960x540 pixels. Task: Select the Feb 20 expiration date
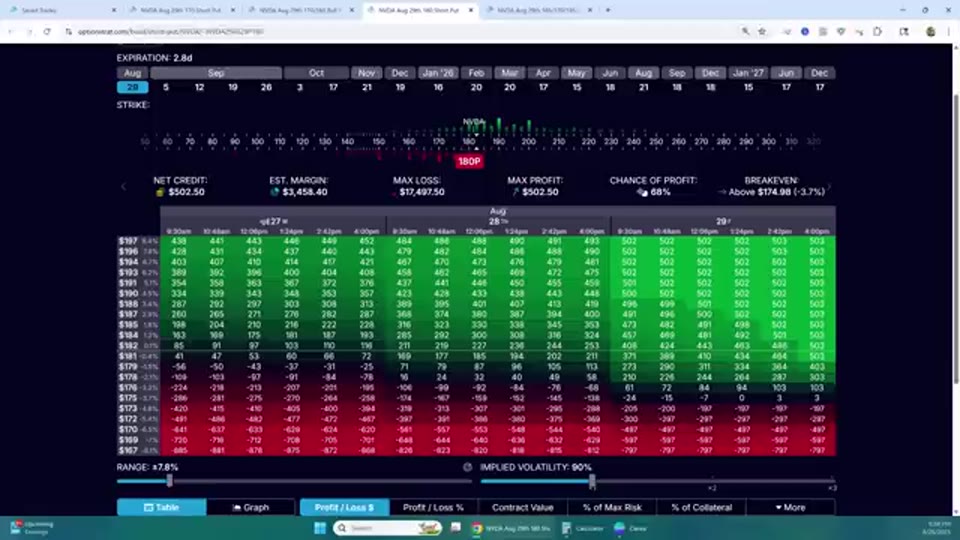coord(476,87)
